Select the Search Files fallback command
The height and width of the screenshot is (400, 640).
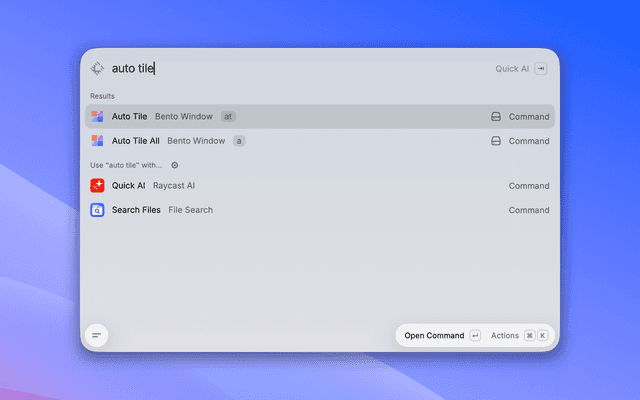click(320, 210)
